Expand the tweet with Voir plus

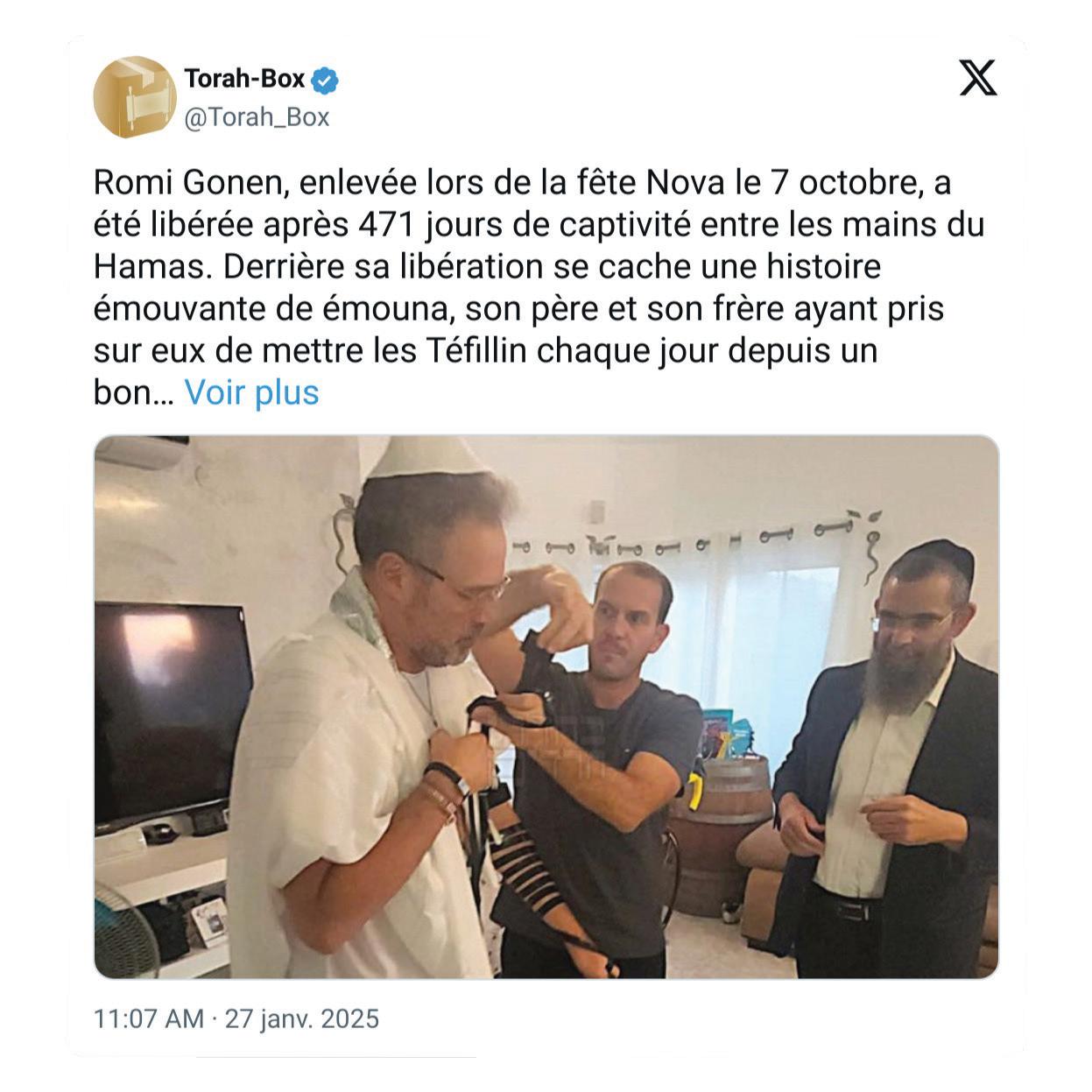click(251, 392)
